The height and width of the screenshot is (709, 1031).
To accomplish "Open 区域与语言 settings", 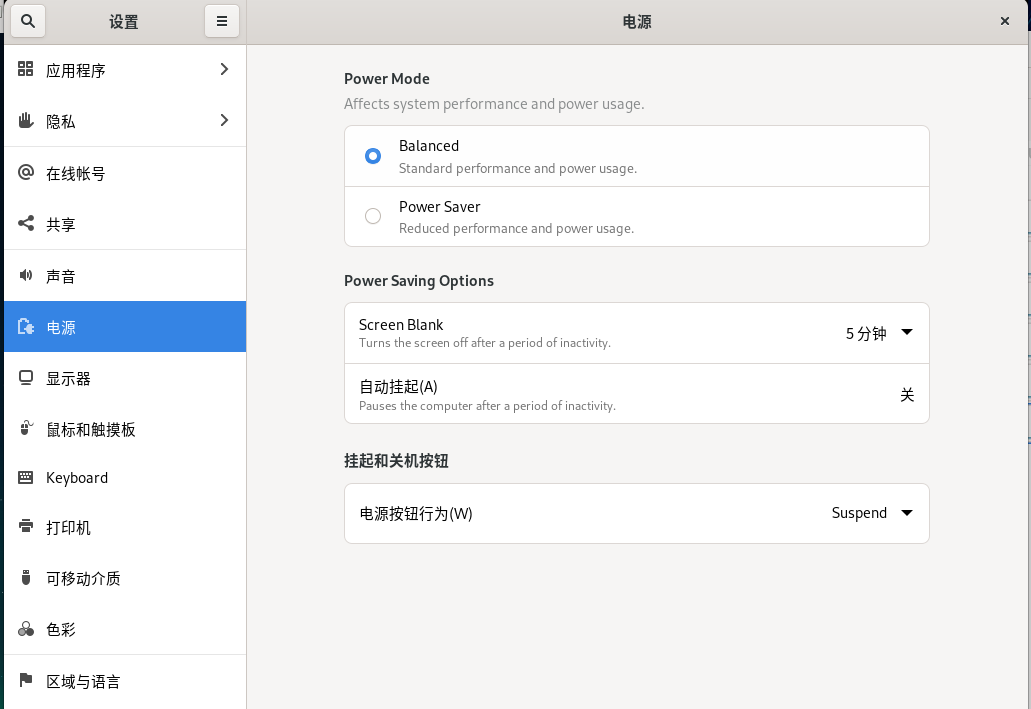I will pos(83,682).
